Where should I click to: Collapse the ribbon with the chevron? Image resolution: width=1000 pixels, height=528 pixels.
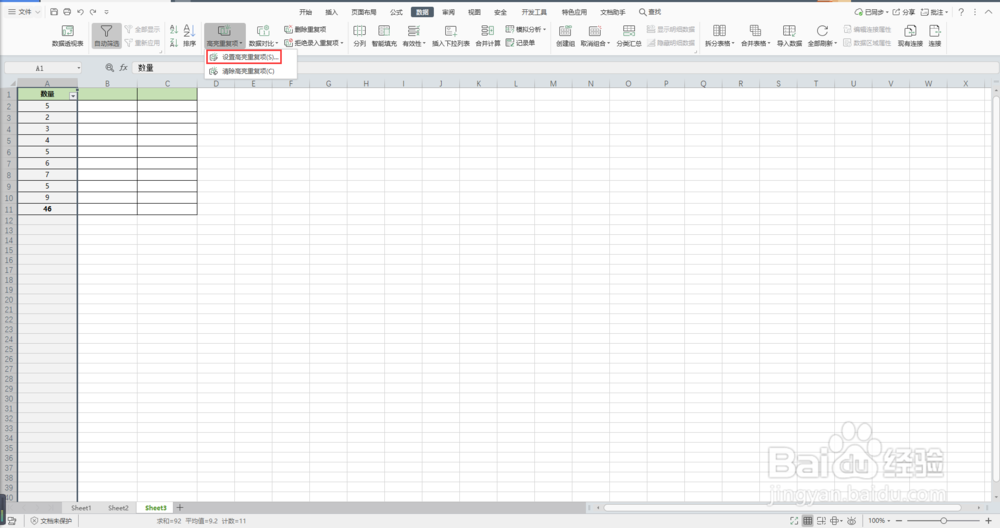click(989, 12)
